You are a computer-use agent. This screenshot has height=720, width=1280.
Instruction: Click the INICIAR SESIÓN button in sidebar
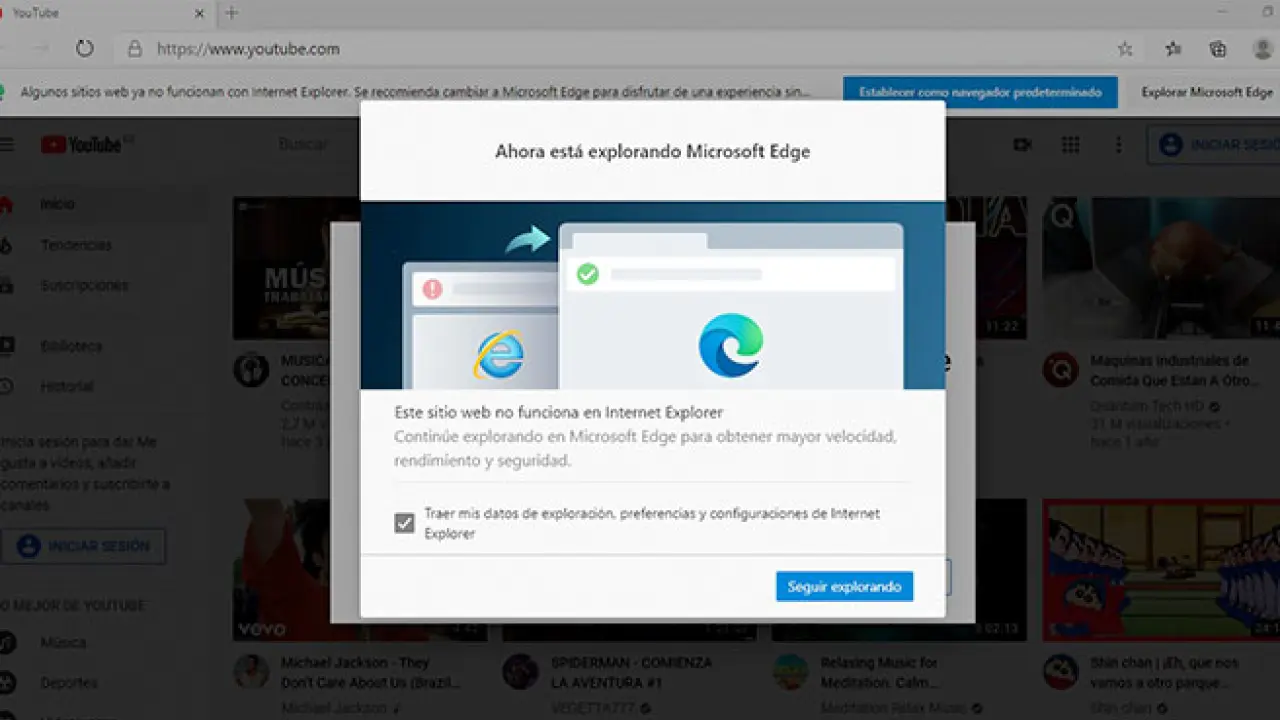84,546
